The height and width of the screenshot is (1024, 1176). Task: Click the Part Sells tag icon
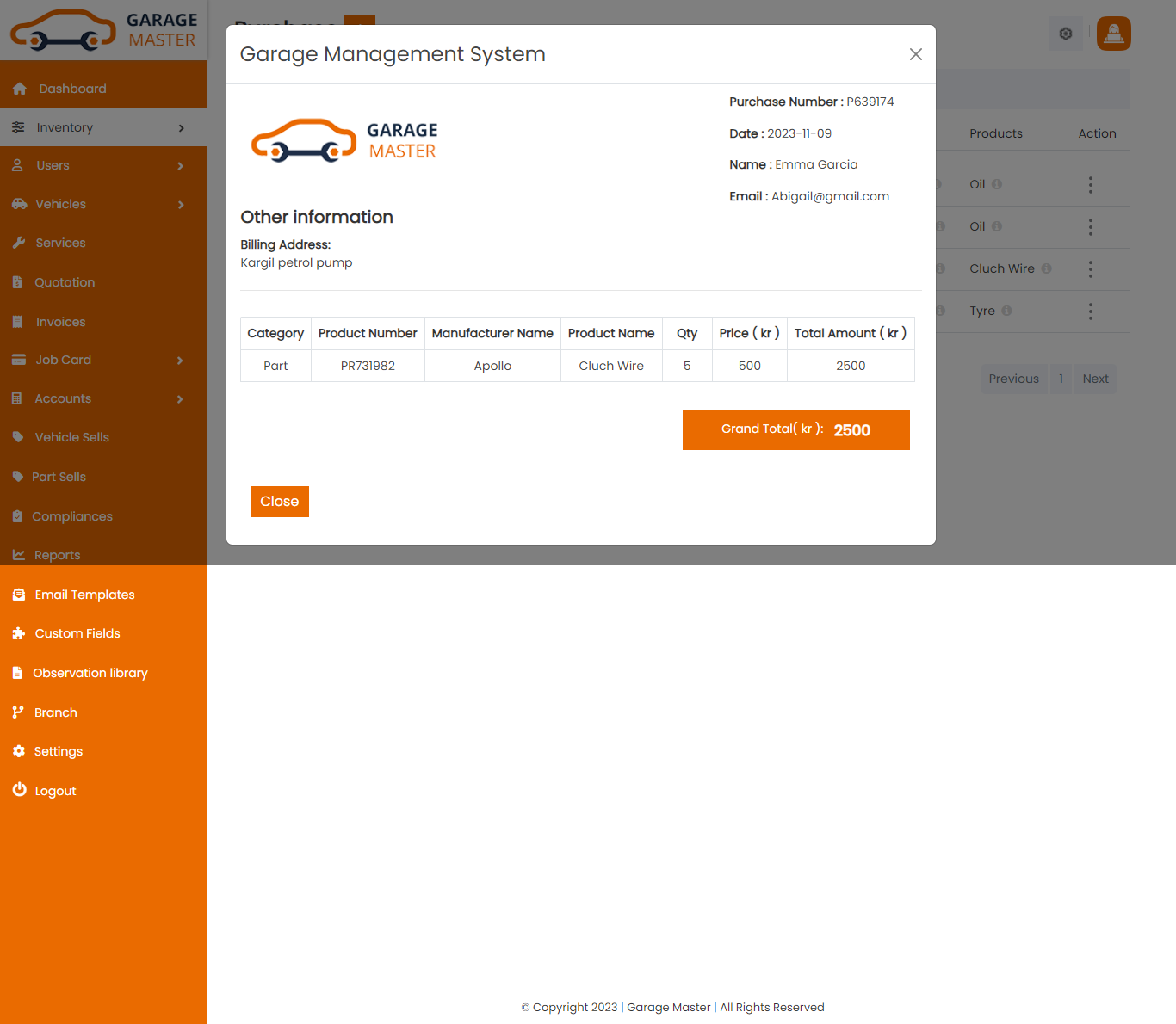[x=17, y=477]
